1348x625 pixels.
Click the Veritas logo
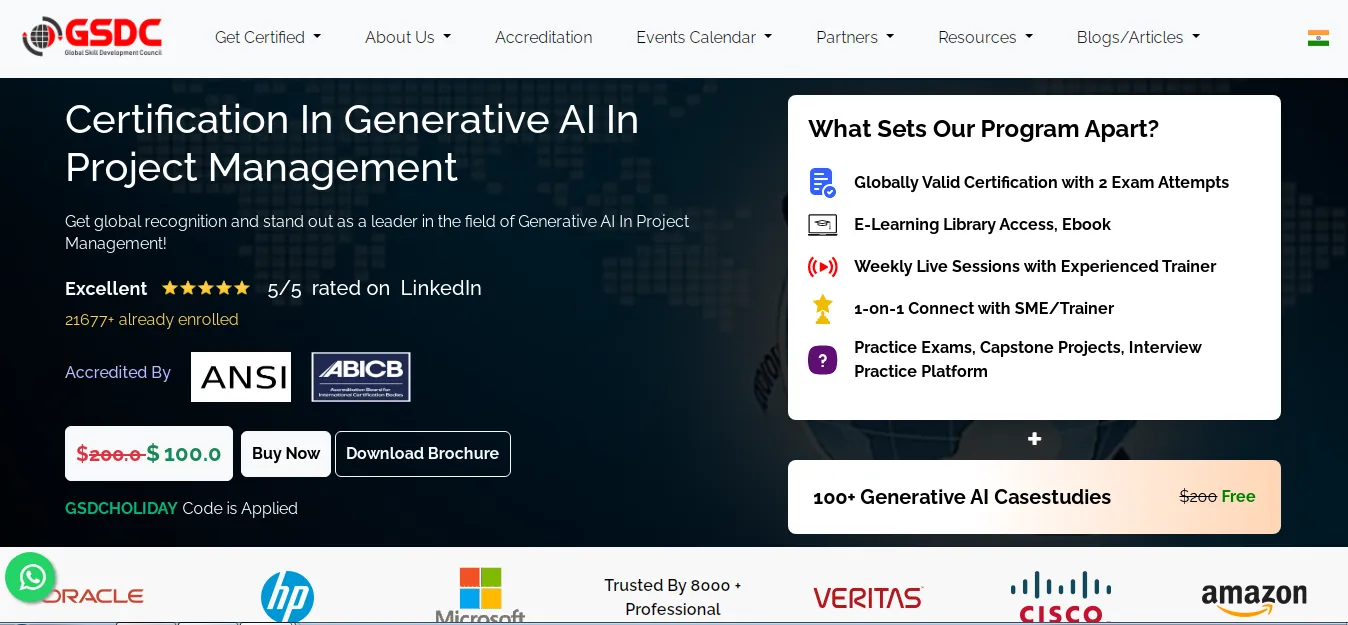[x=868, y=598]
